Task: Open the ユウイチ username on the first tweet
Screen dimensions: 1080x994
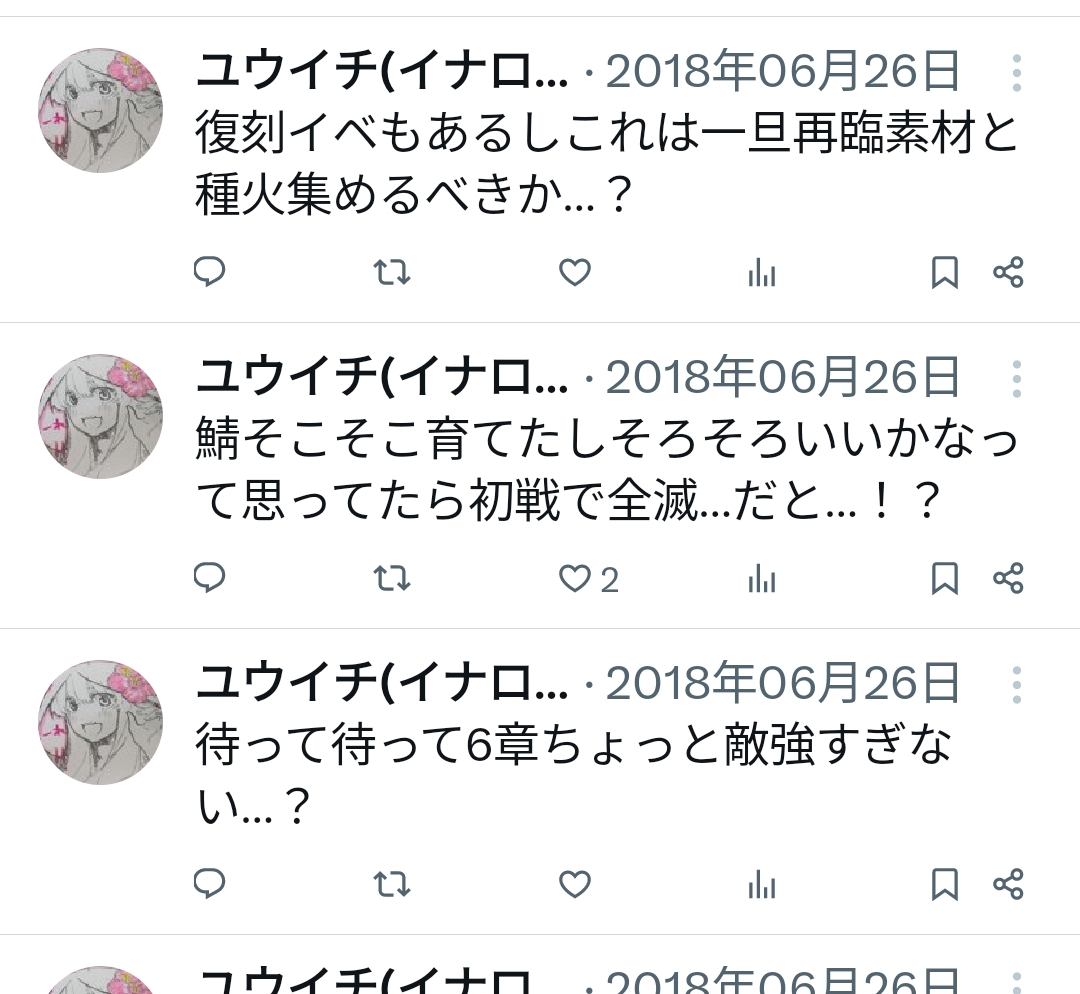Action: click(382, 71)
